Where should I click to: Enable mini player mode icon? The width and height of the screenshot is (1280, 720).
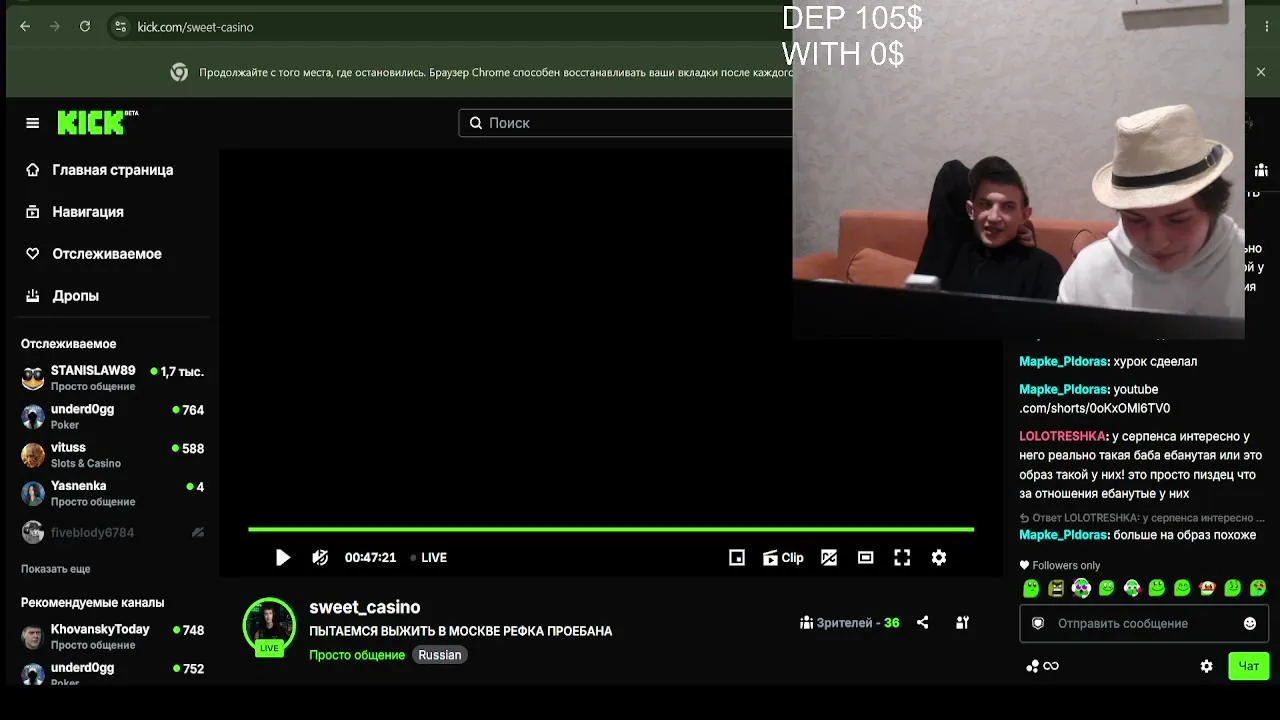click(x=737, y=558)
